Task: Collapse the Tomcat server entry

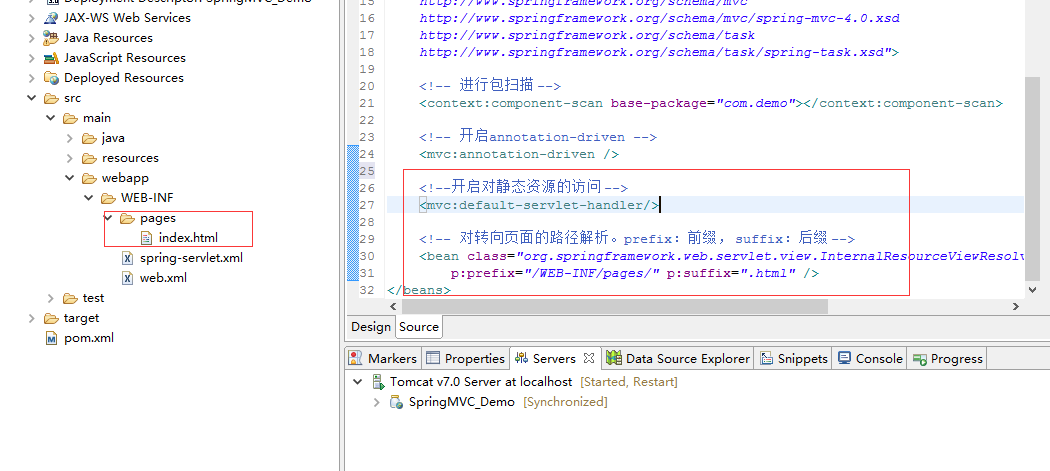Action: pyautogui.click(x=358, y=382)
